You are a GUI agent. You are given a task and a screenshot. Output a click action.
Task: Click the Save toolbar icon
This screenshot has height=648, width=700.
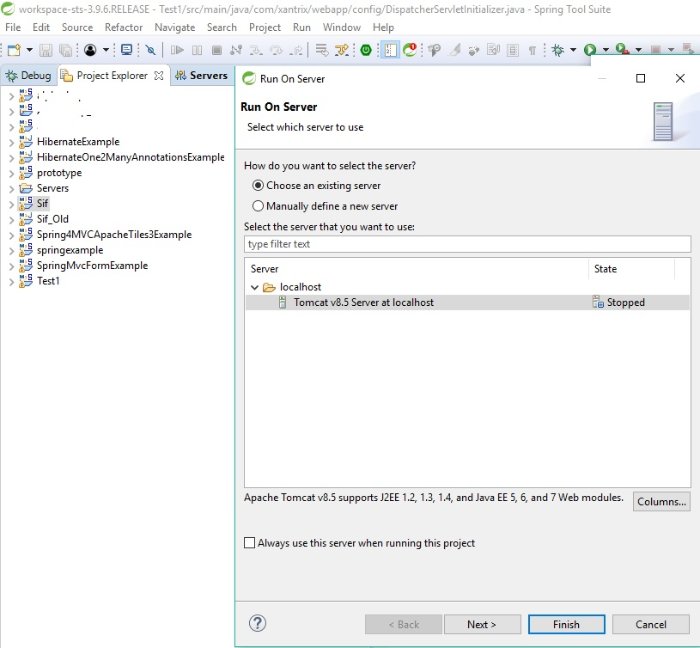[x=46, y=50]
